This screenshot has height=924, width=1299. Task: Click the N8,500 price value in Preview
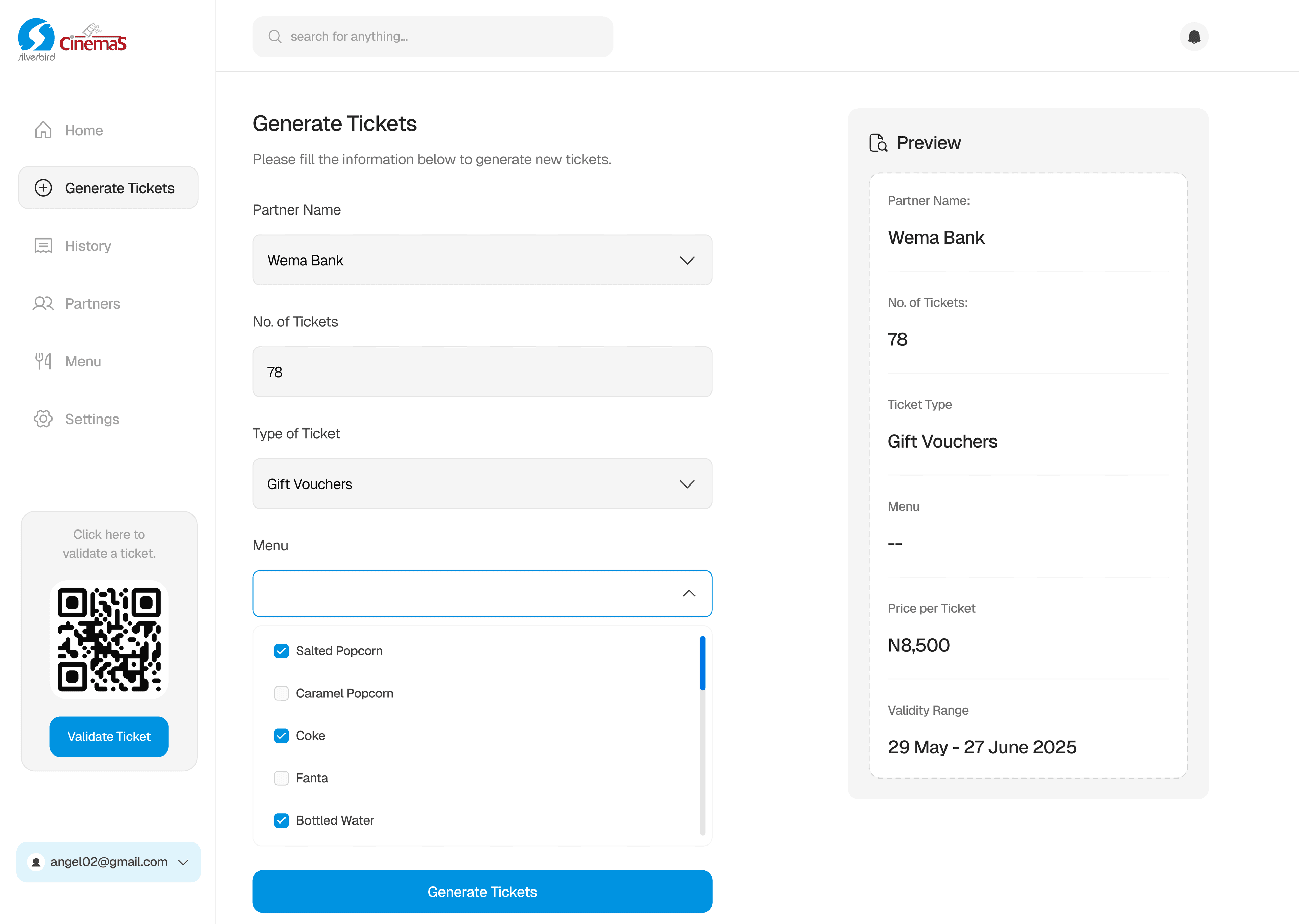pos(918,645)
